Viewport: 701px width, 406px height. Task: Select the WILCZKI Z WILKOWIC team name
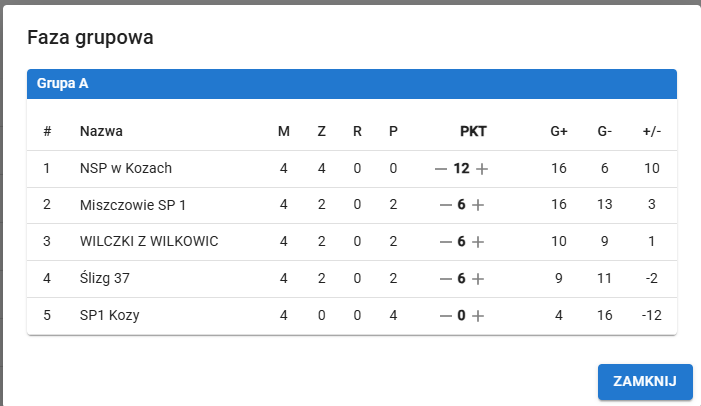click(x=149, y=242)
